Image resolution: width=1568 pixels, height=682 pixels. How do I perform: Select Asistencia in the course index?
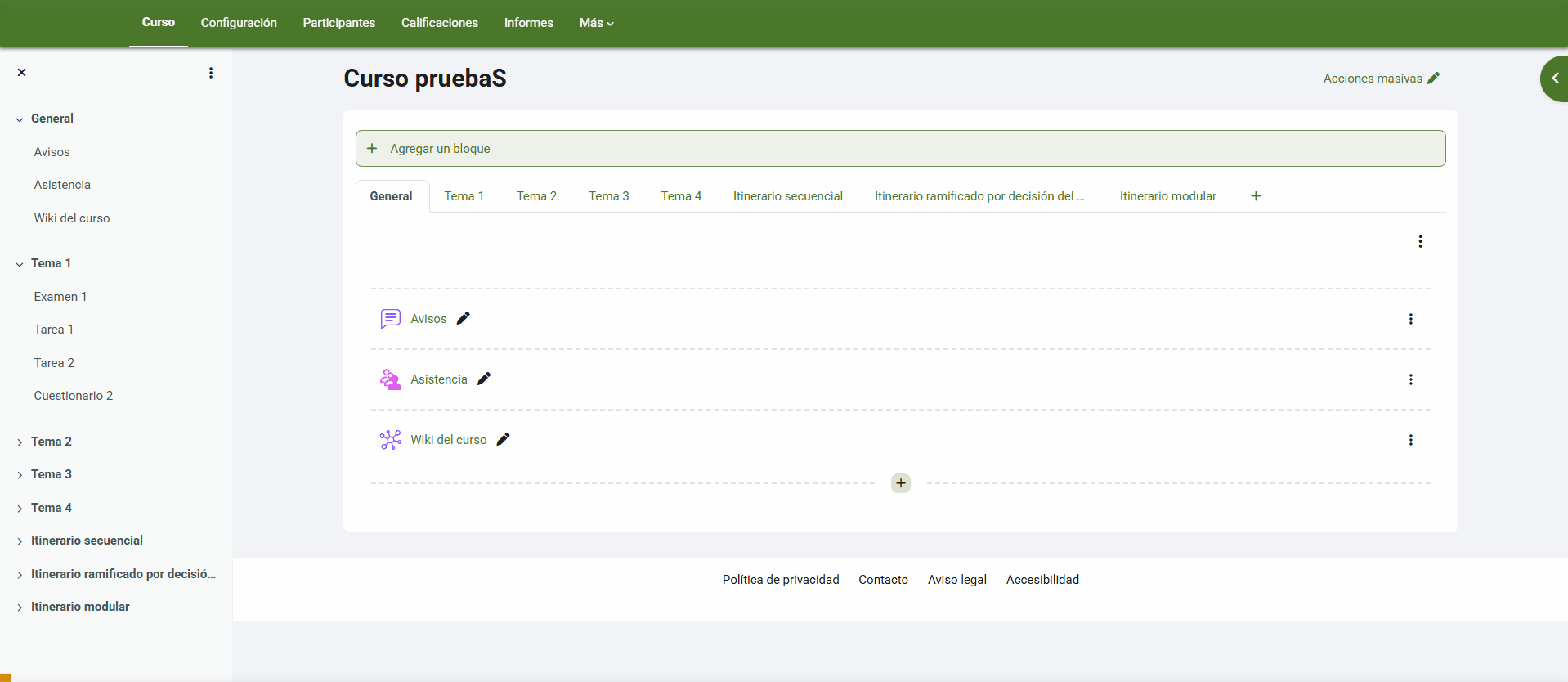pos(62,185)
